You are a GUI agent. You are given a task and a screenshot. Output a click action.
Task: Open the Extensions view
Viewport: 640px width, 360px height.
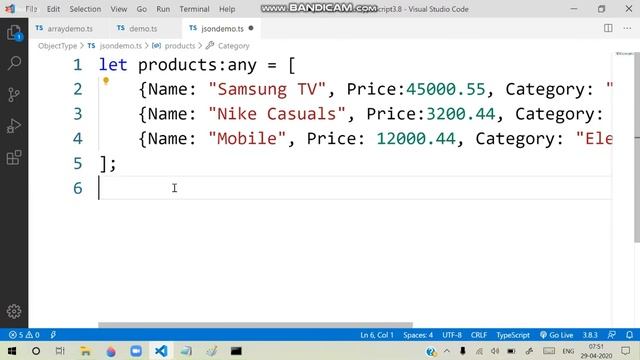point(14,157)
